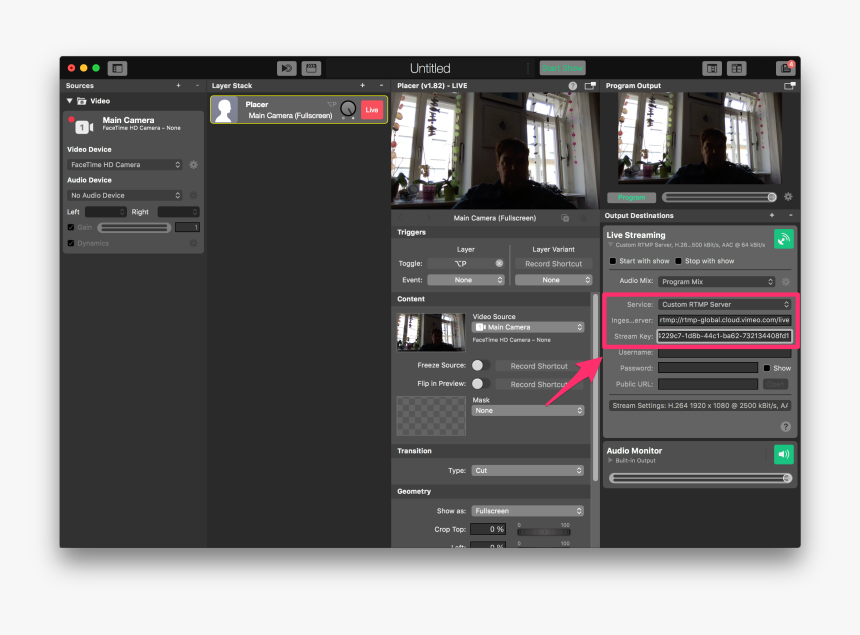This screenshot has height=635, width=860.
Task: Click Freeze Source Record Shortcut button
Action: click(539, 366)
